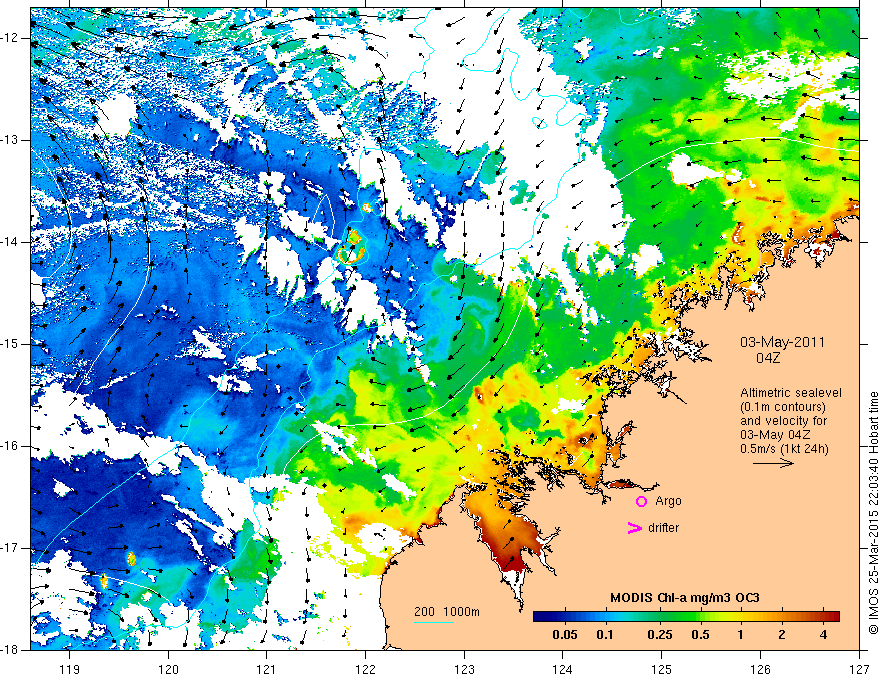880x680 pixels.
Task: Click the '0.5m/s (1kt 24h)' text
Action: click(x=784, y=449)
